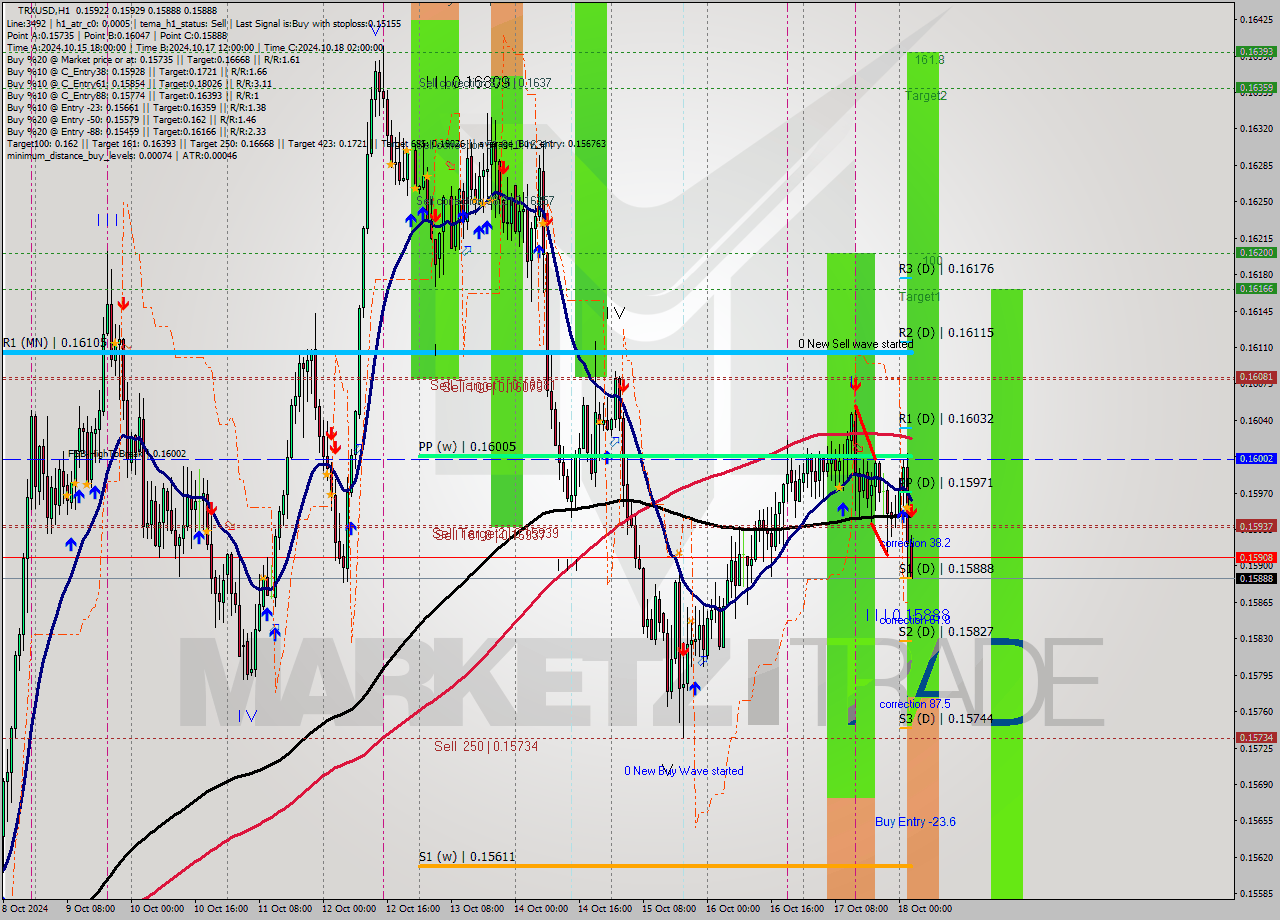
Task: Select the 'R2 (D) | 0.16115' resistance label
Action: [946, 332]
